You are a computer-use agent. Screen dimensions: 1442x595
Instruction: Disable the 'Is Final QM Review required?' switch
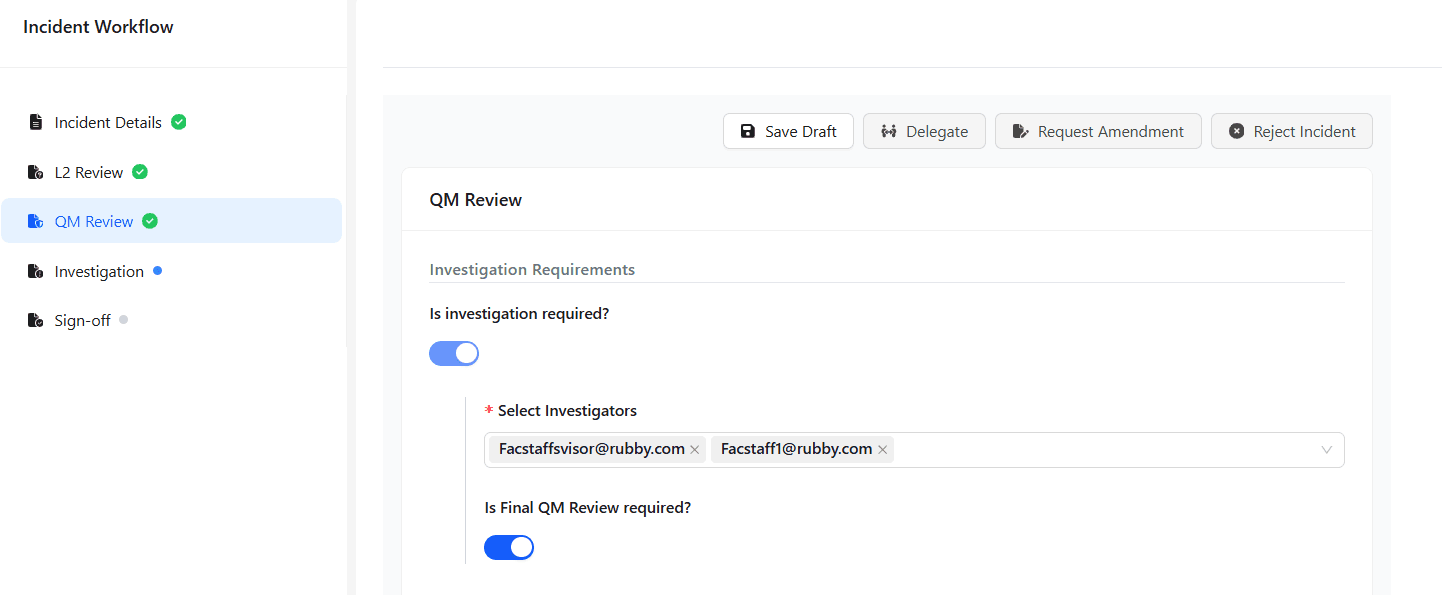pos(509,547)
